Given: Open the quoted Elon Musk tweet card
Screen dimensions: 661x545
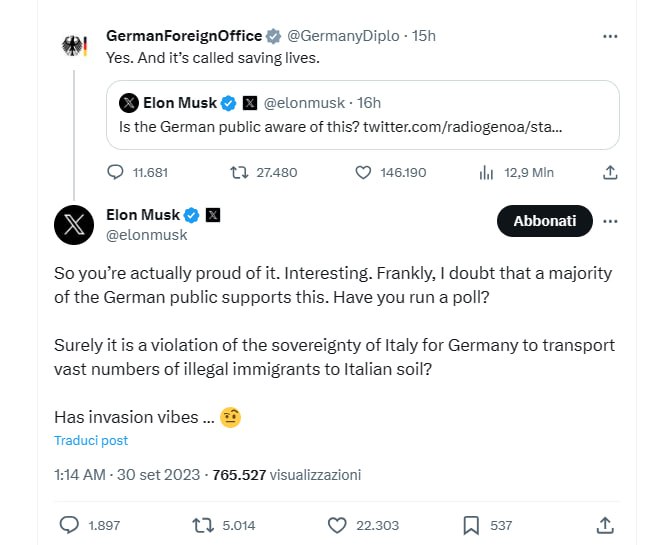Looking at the screenshot, I should coord(362,115).
